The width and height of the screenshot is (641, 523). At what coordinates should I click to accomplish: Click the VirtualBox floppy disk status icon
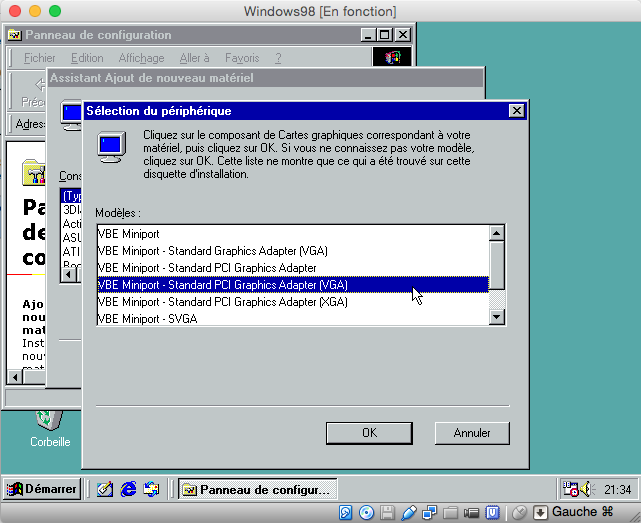(387, 512)
